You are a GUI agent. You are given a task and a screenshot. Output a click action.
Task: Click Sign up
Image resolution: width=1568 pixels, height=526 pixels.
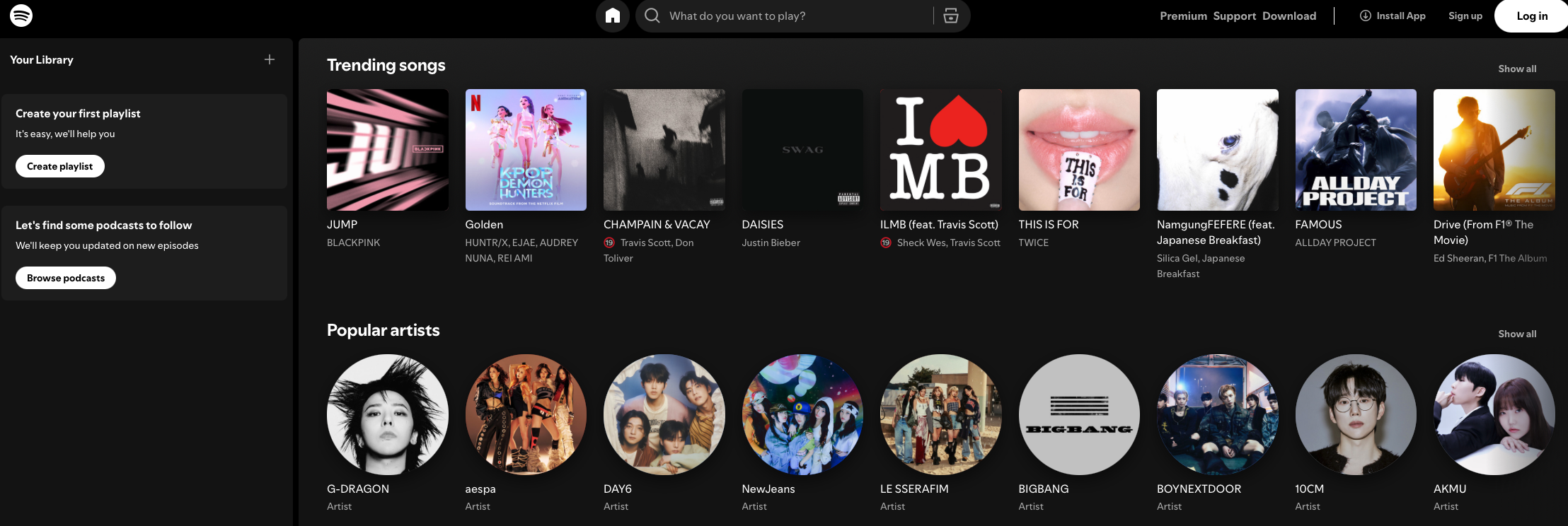click(1465, 16)
